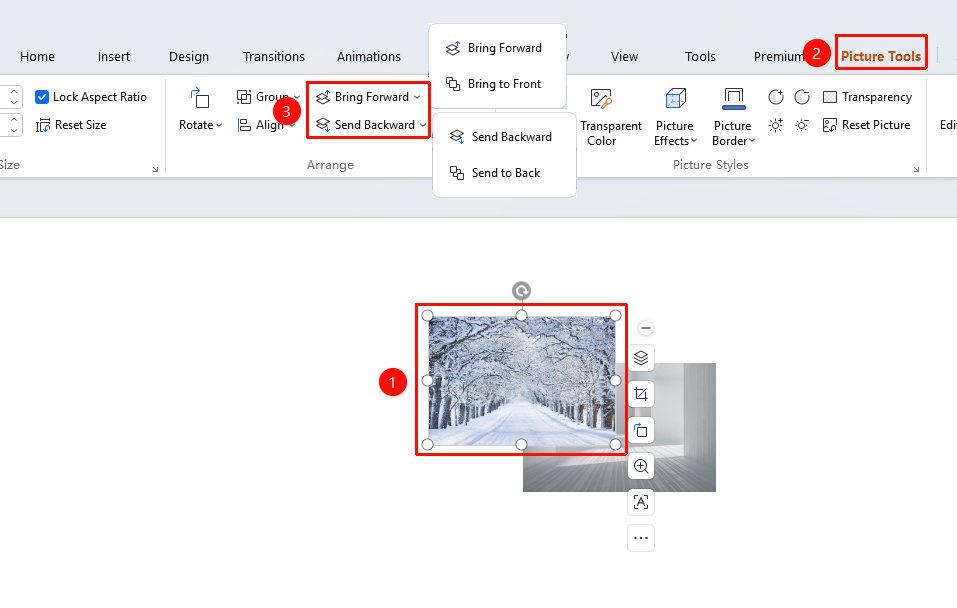957x608 pixels.
Task: Click the increase brightness sun icon
Action: [x=776, y=125]
